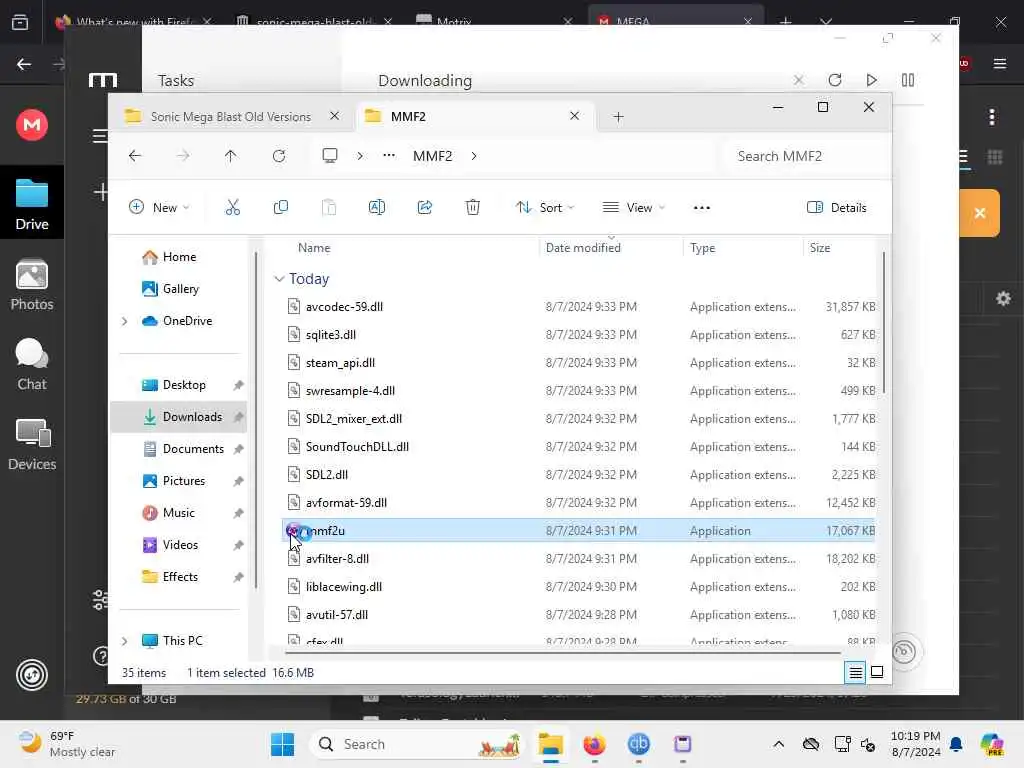
Task: Click chevron after MMF2 in address bar
Action: [474, 156]
